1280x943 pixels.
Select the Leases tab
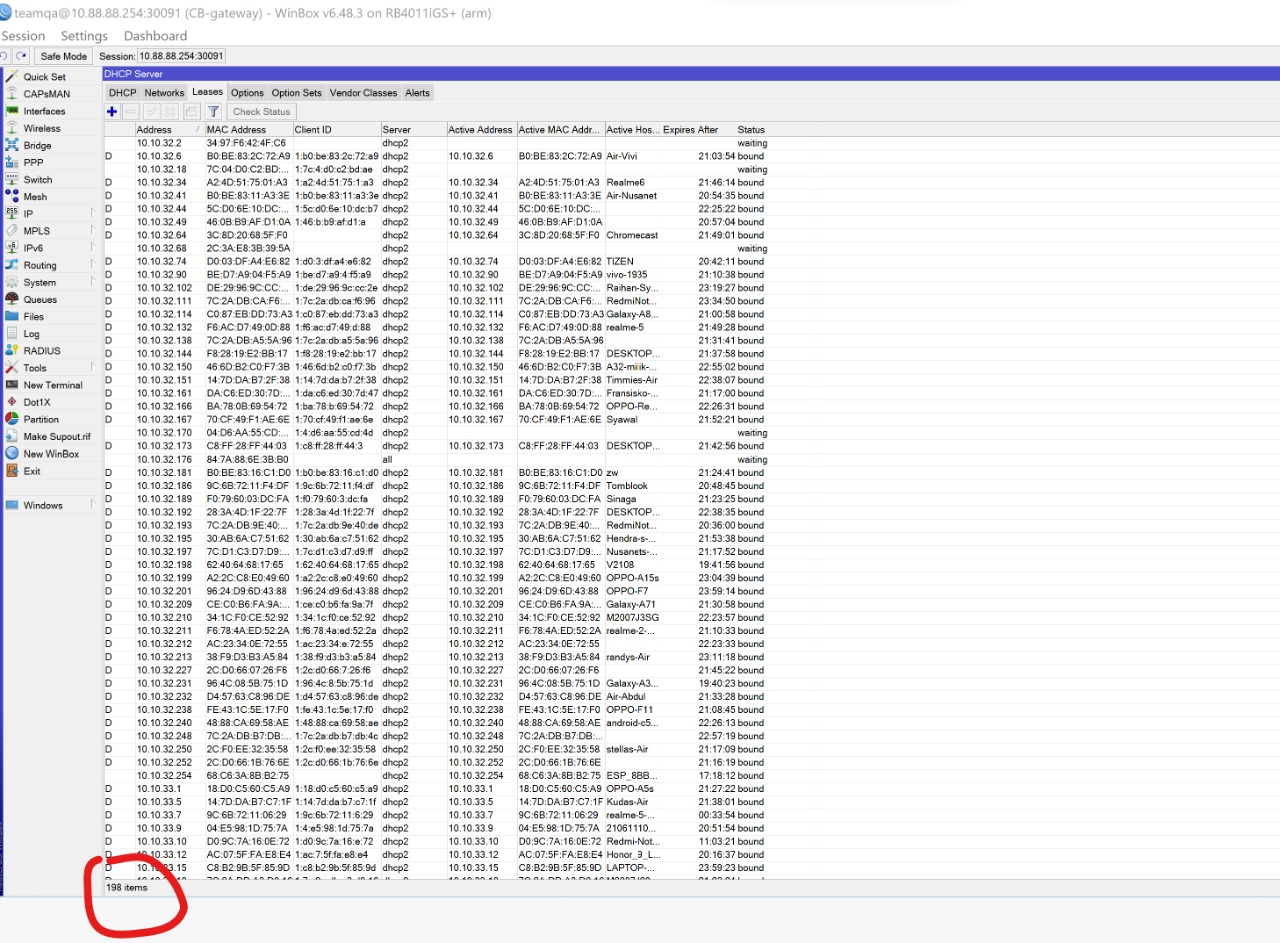208,92
